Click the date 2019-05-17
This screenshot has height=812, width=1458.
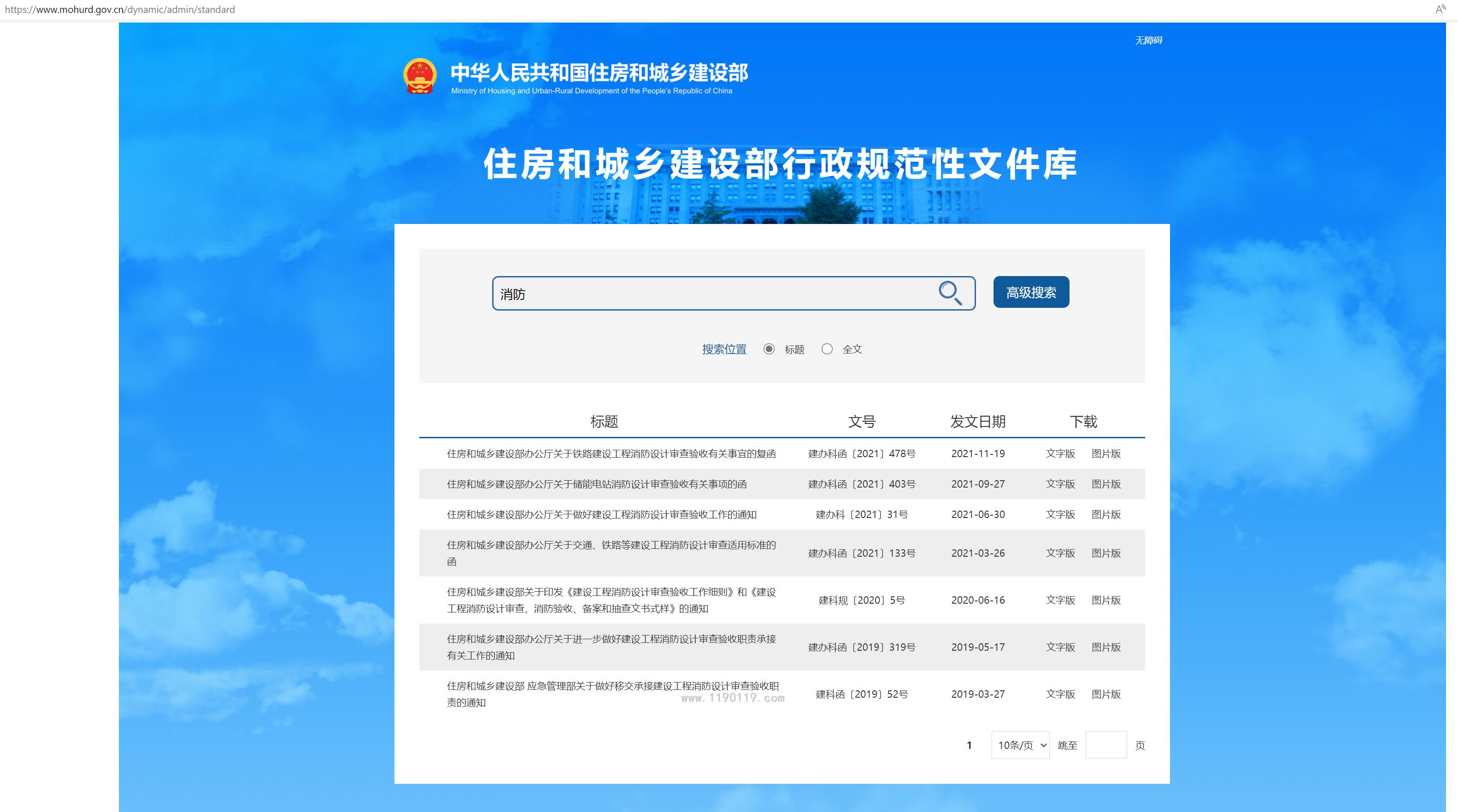(978, 647)
